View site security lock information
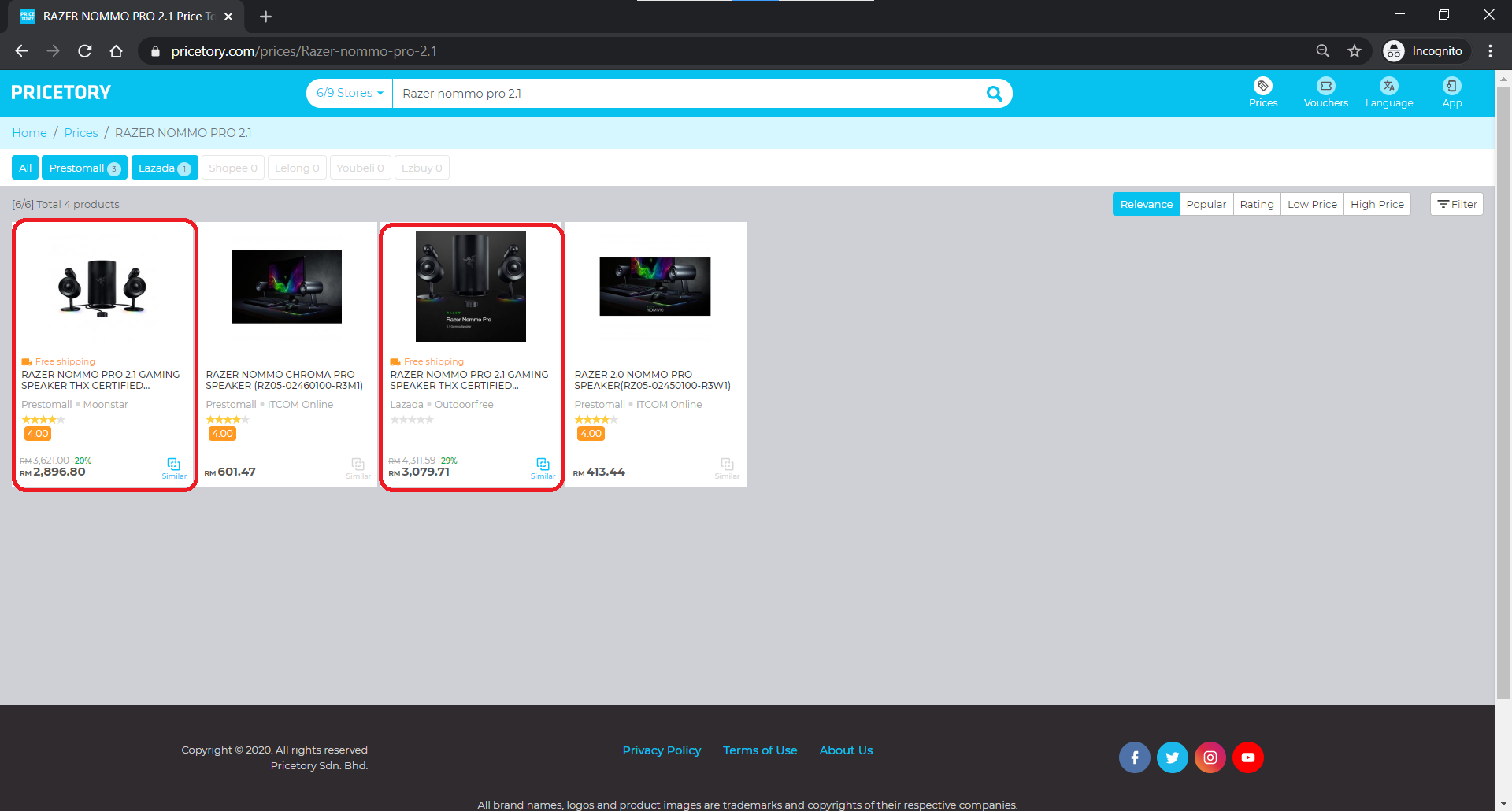The width and height of the screenshot is (1512, 811). tap(155, 51)
